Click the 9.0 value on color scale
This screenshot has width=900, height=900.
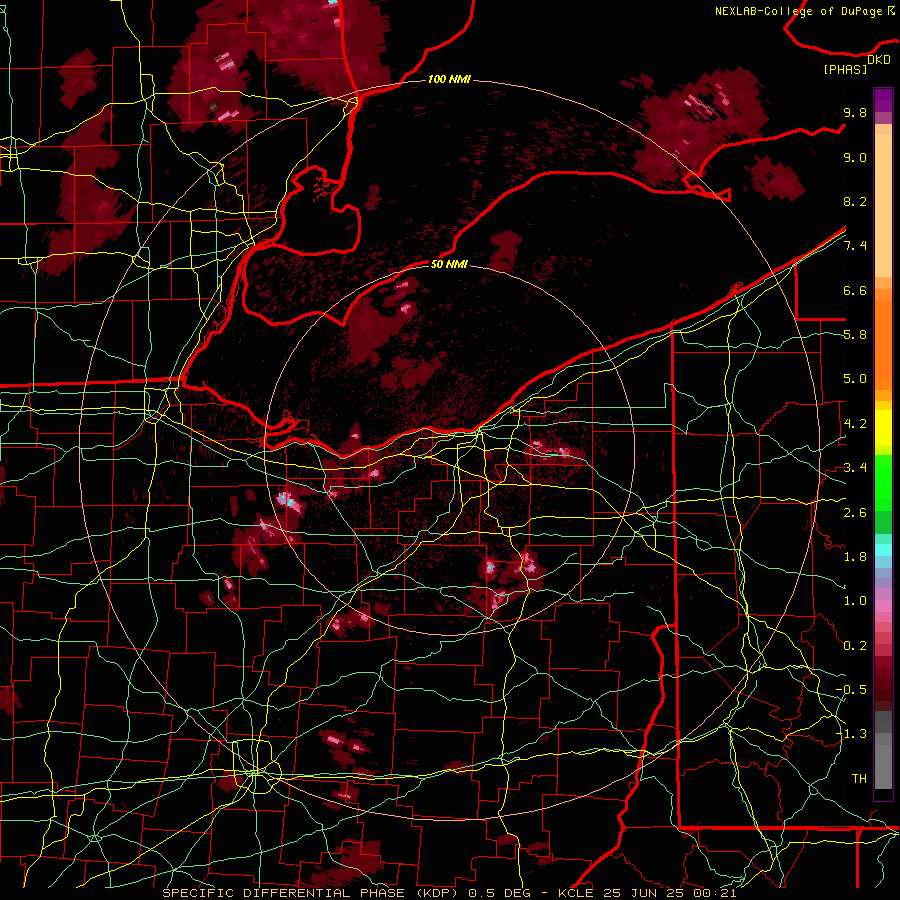pos(855,157)
